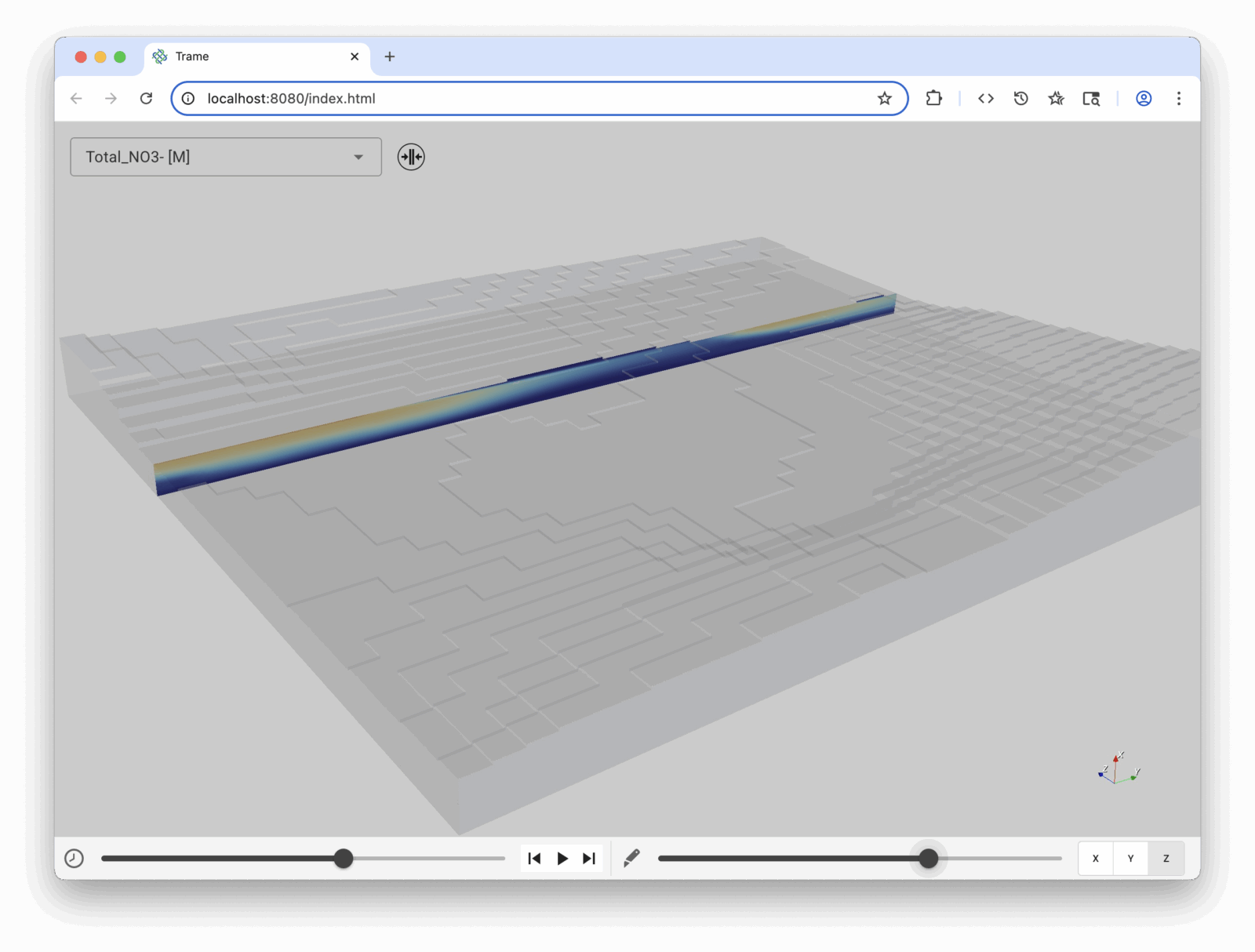
Task: Click the clock icon in the bottom toolbar
Action: (75, 858)
